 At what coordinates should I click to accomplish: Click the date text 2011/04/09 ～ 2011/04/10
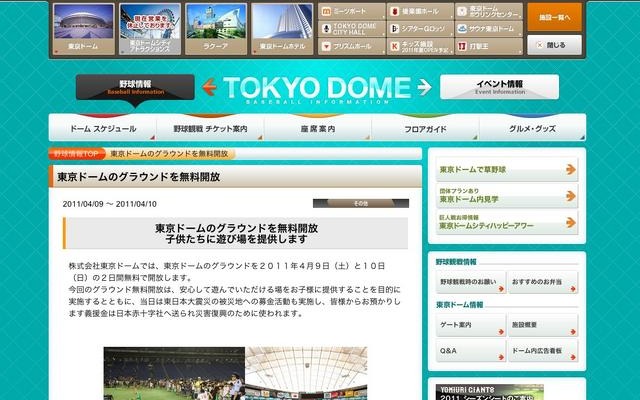109,204
